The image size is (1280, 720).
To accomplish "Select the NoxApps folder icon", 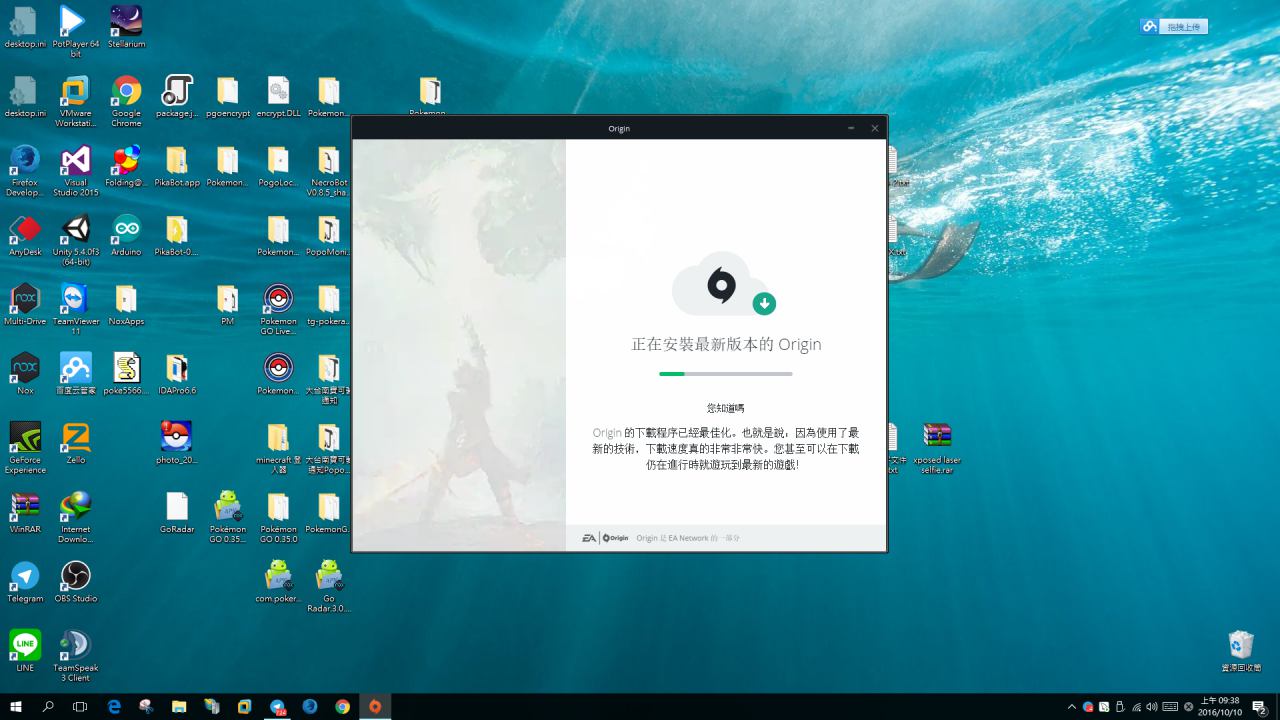I will [126, 304].
